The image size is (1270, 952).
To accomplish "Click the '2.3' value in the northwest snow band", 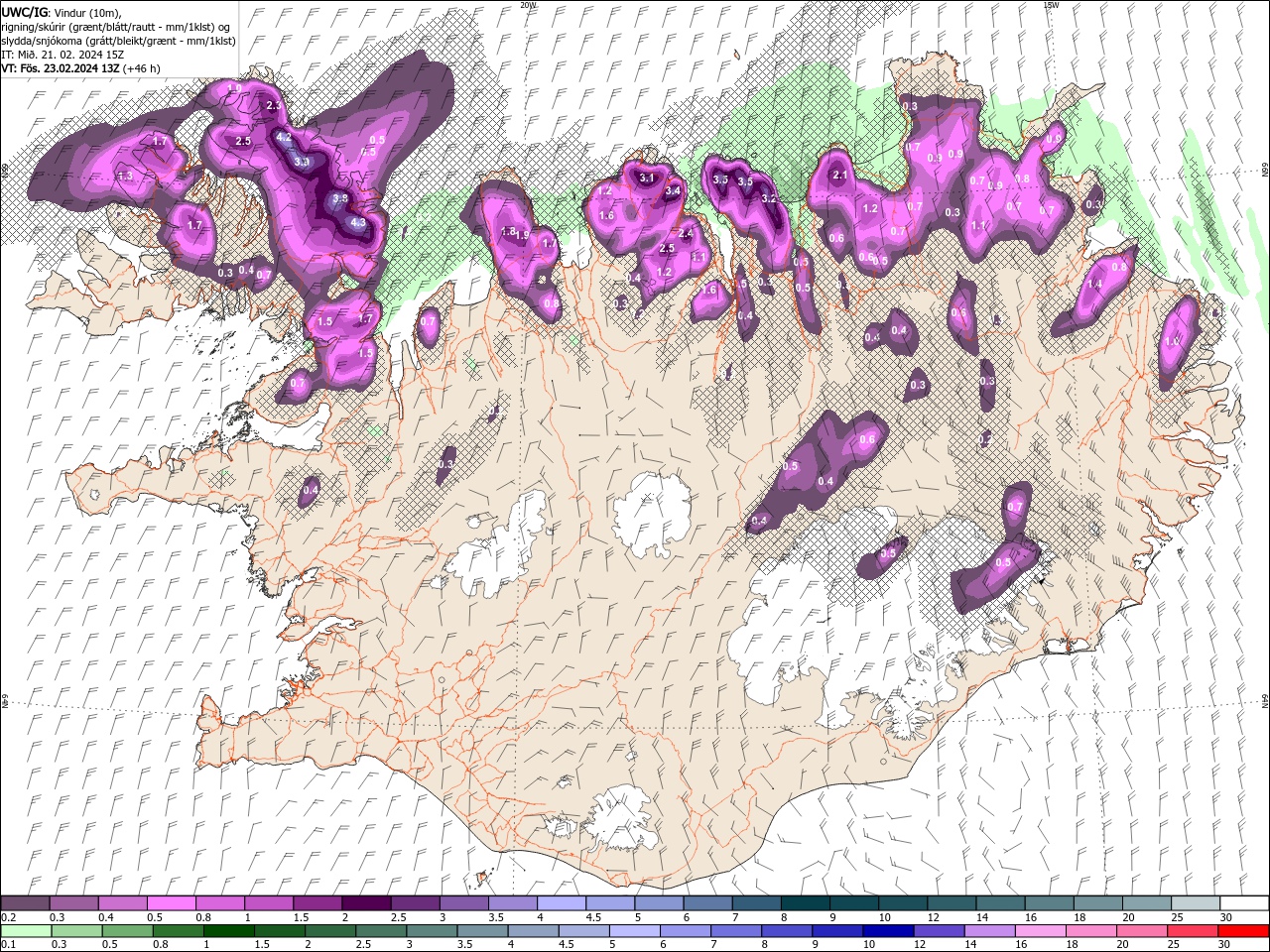I will 275,105.
